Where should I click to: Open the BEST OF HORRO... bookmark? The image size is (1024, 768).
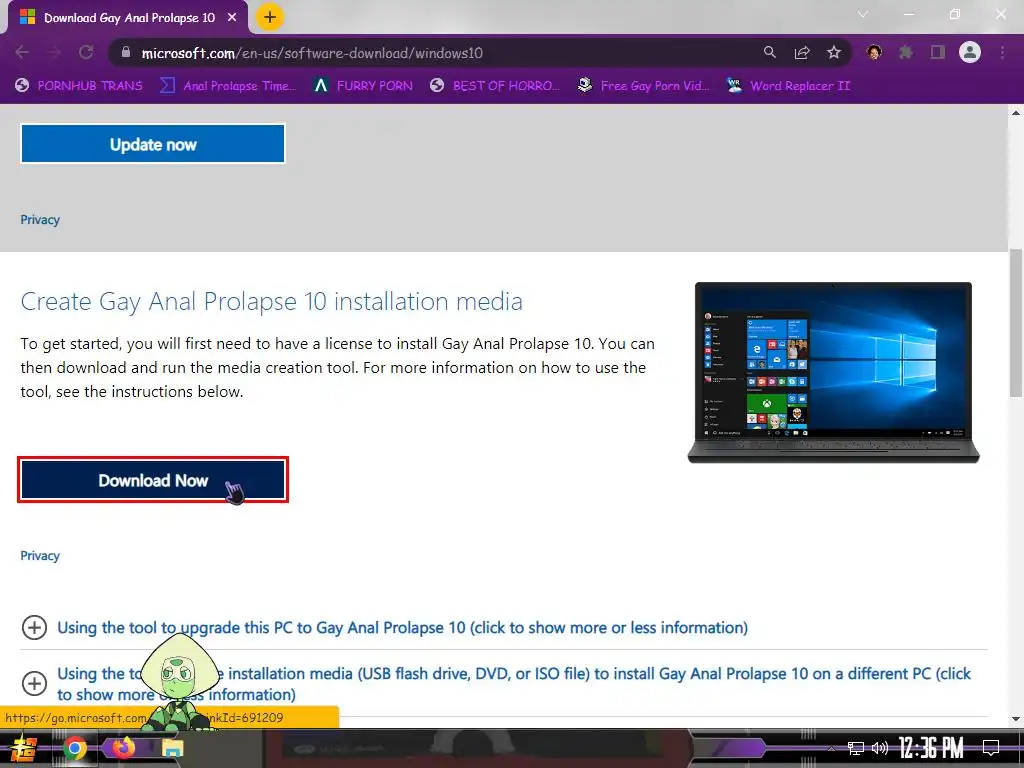tap(495, 86)
